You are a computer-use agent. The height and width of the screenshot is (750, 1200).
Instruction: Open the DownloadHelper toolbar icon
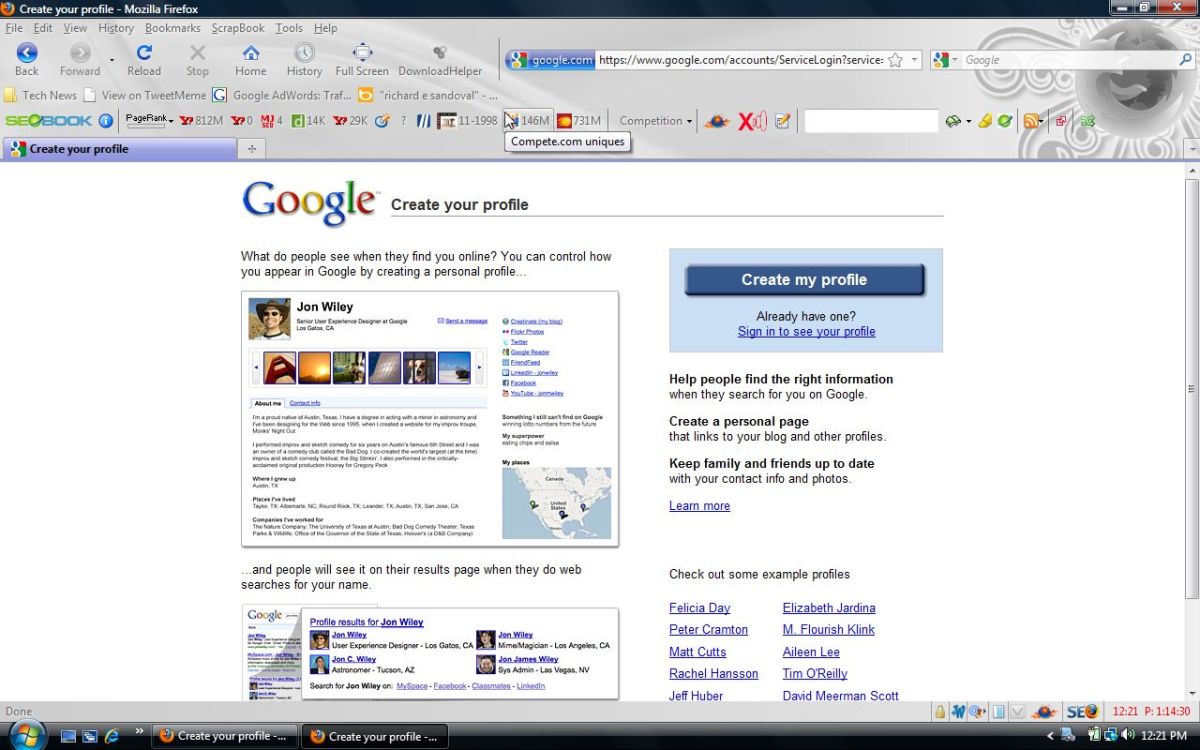pyautogui.click(x=440, y=59)
